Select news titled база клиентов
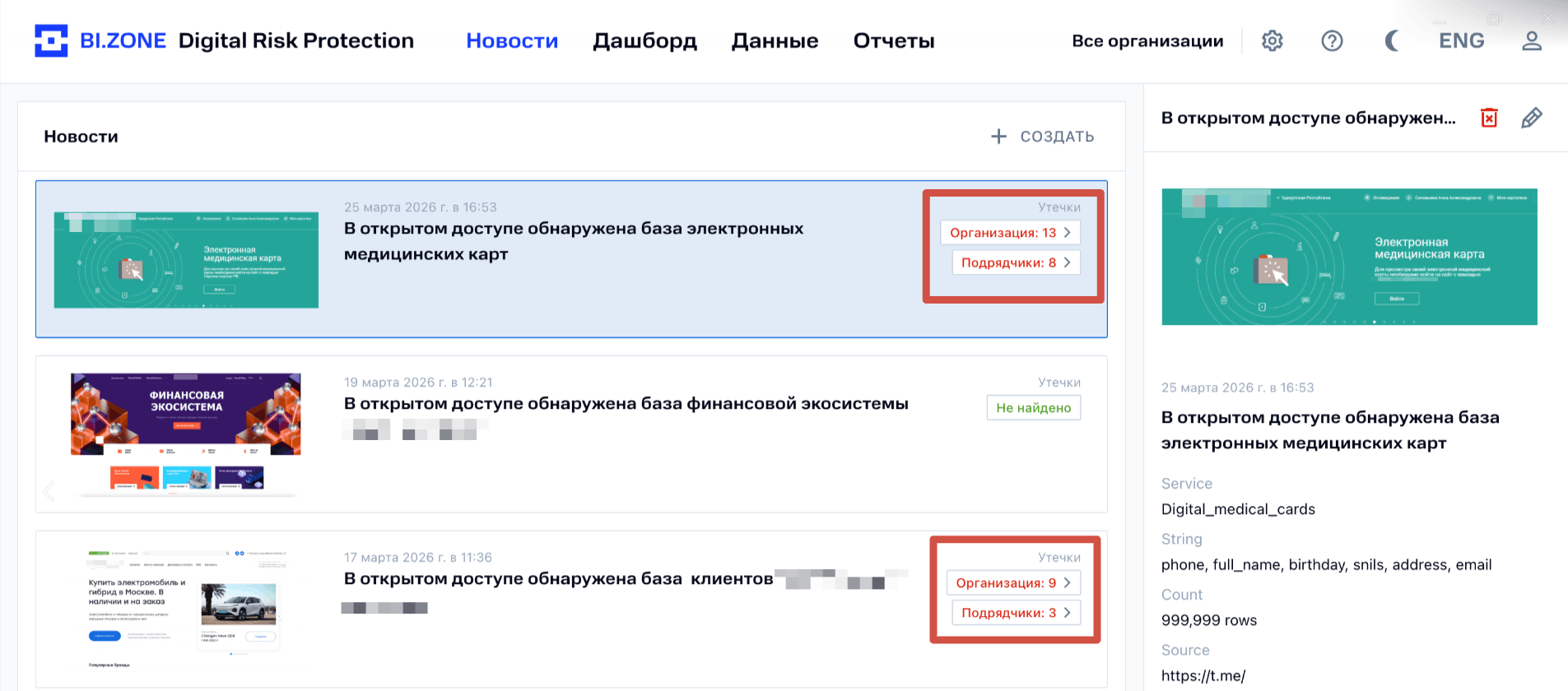The width and height of the screenshot is (1568, 691). tap(558, 579)
